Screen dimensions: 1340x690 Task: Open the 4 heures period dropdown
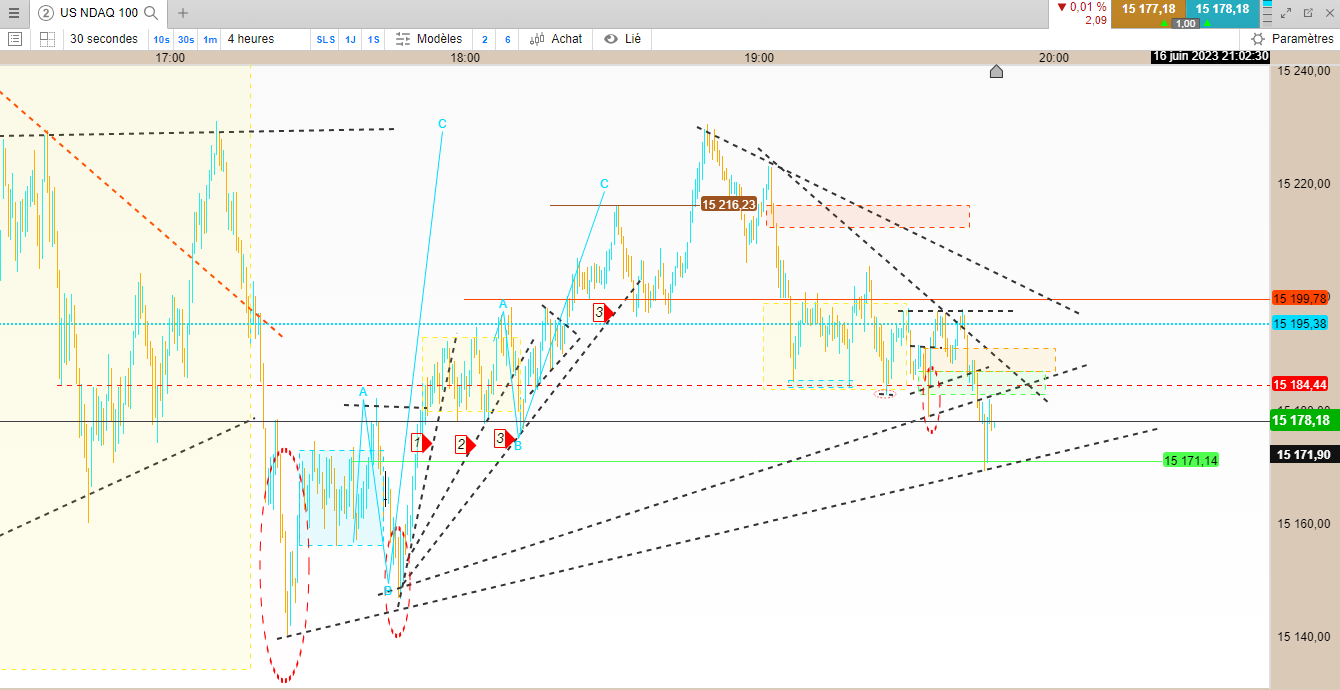(250, 39)
